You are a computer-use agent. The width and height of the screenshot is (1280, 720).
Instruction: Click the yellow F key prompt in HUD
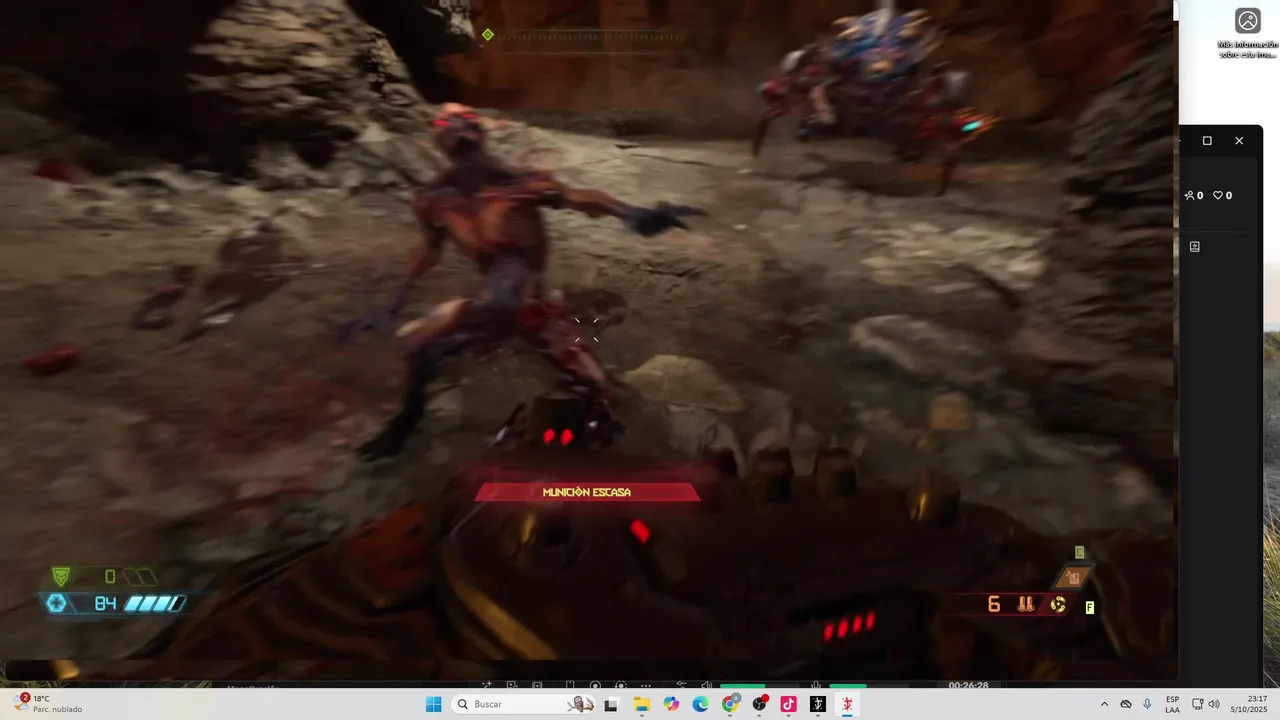coord(1090,607)
